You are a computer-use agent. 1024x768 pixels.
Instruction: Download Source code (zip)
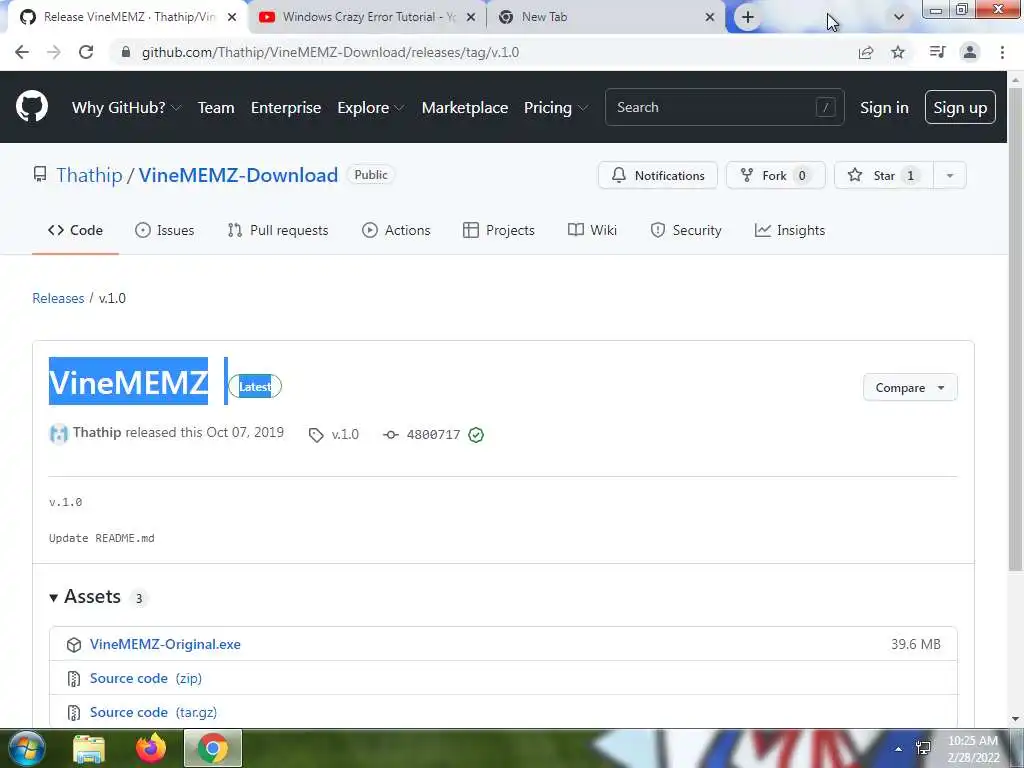click(x=146, y=679)
